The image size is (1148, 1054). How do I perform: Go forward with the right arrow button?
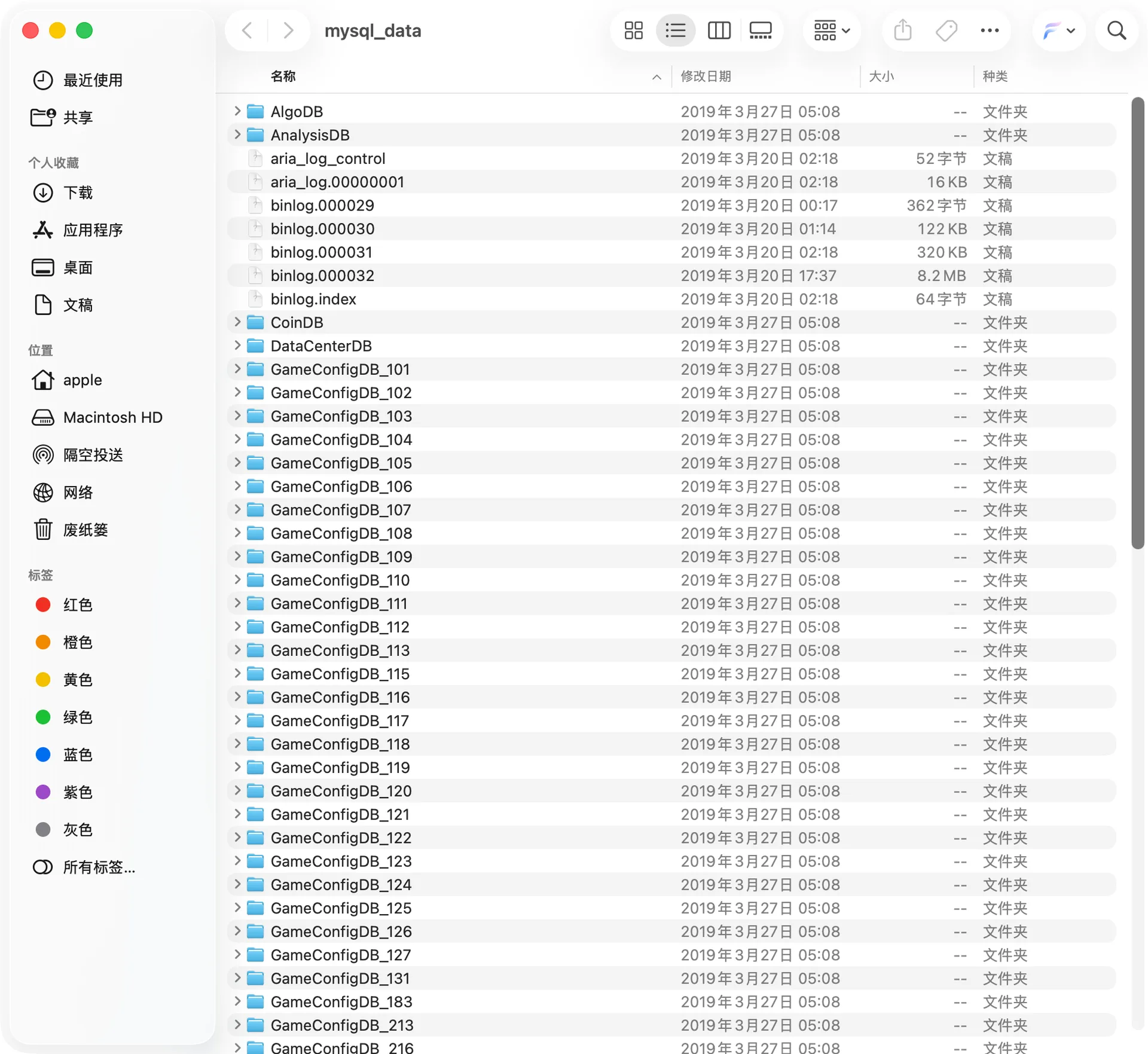pyautogui.click(x=288, y=30)
